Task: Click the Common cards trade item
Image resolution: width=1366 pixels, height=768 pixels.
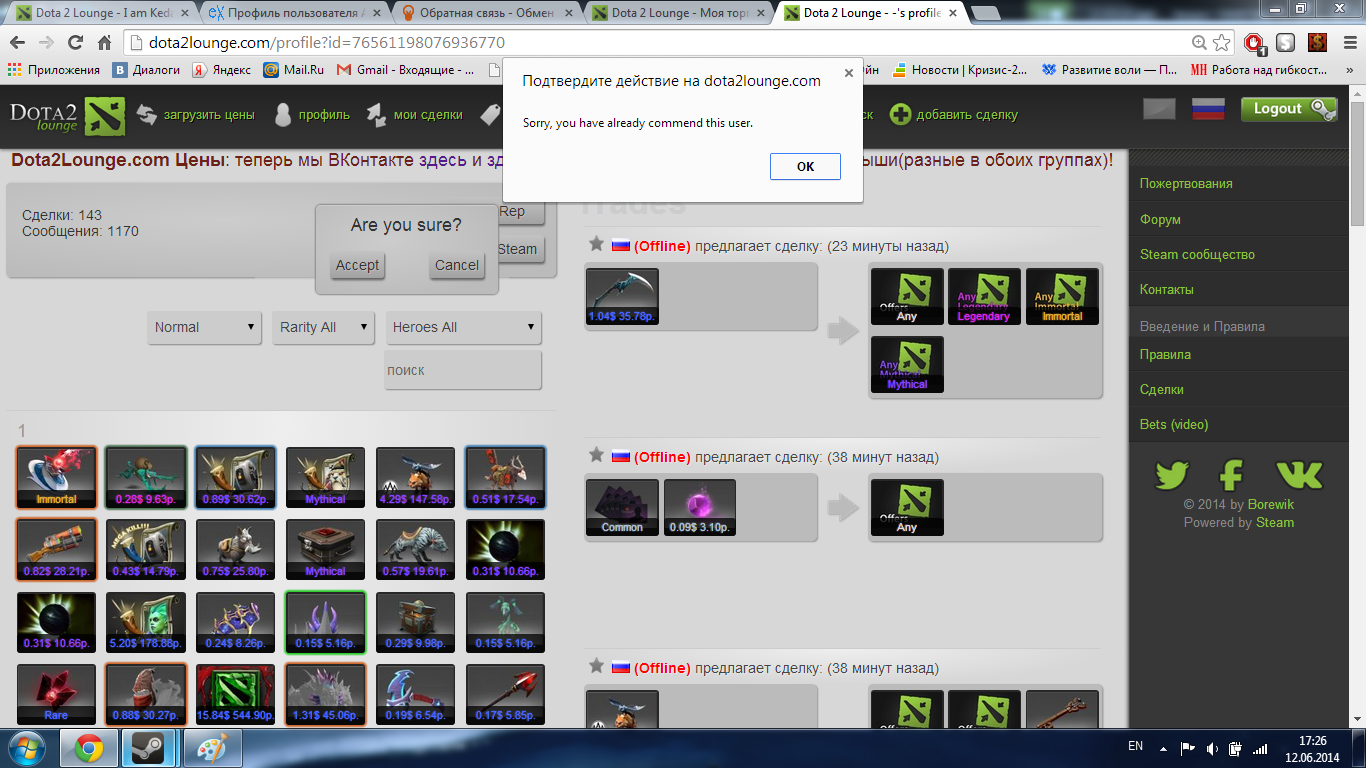Action: point(622,507)
